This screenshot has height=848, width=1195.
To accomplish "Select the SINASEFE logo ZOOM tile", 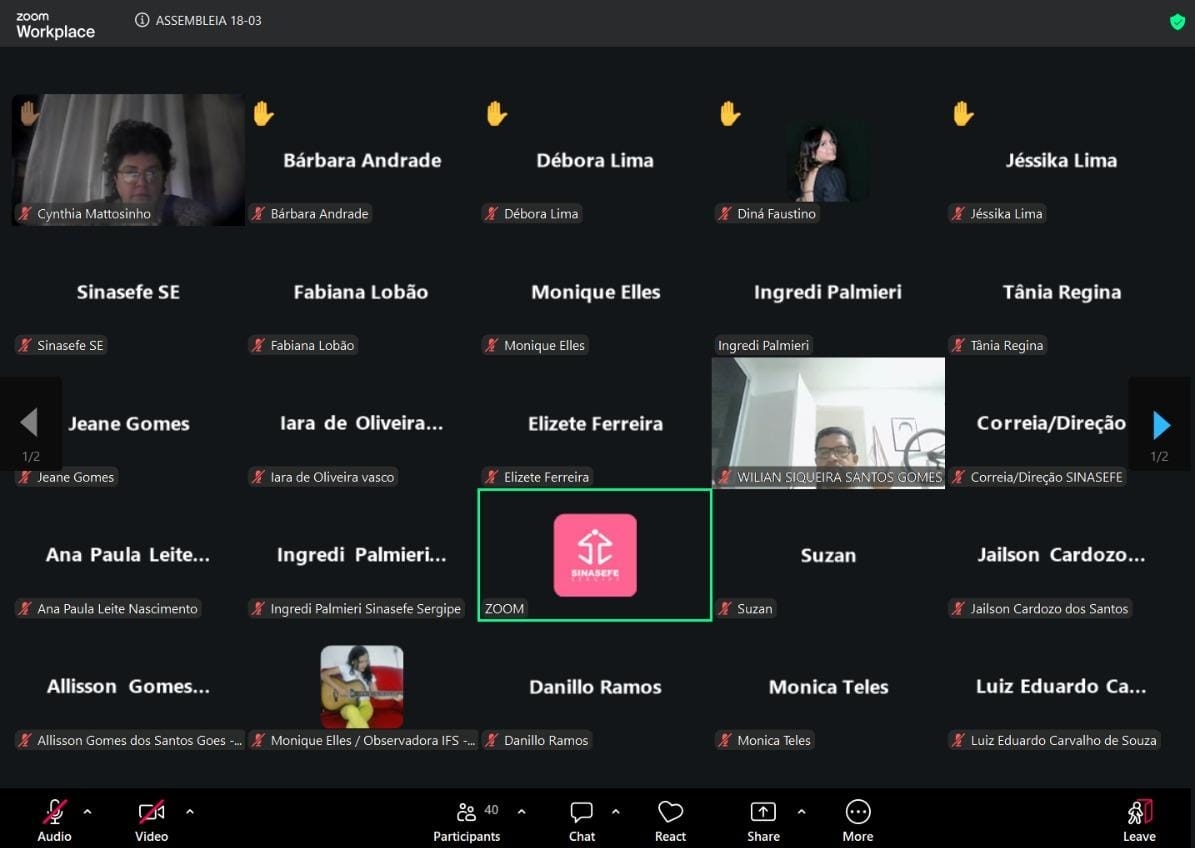I will (595, 555).
